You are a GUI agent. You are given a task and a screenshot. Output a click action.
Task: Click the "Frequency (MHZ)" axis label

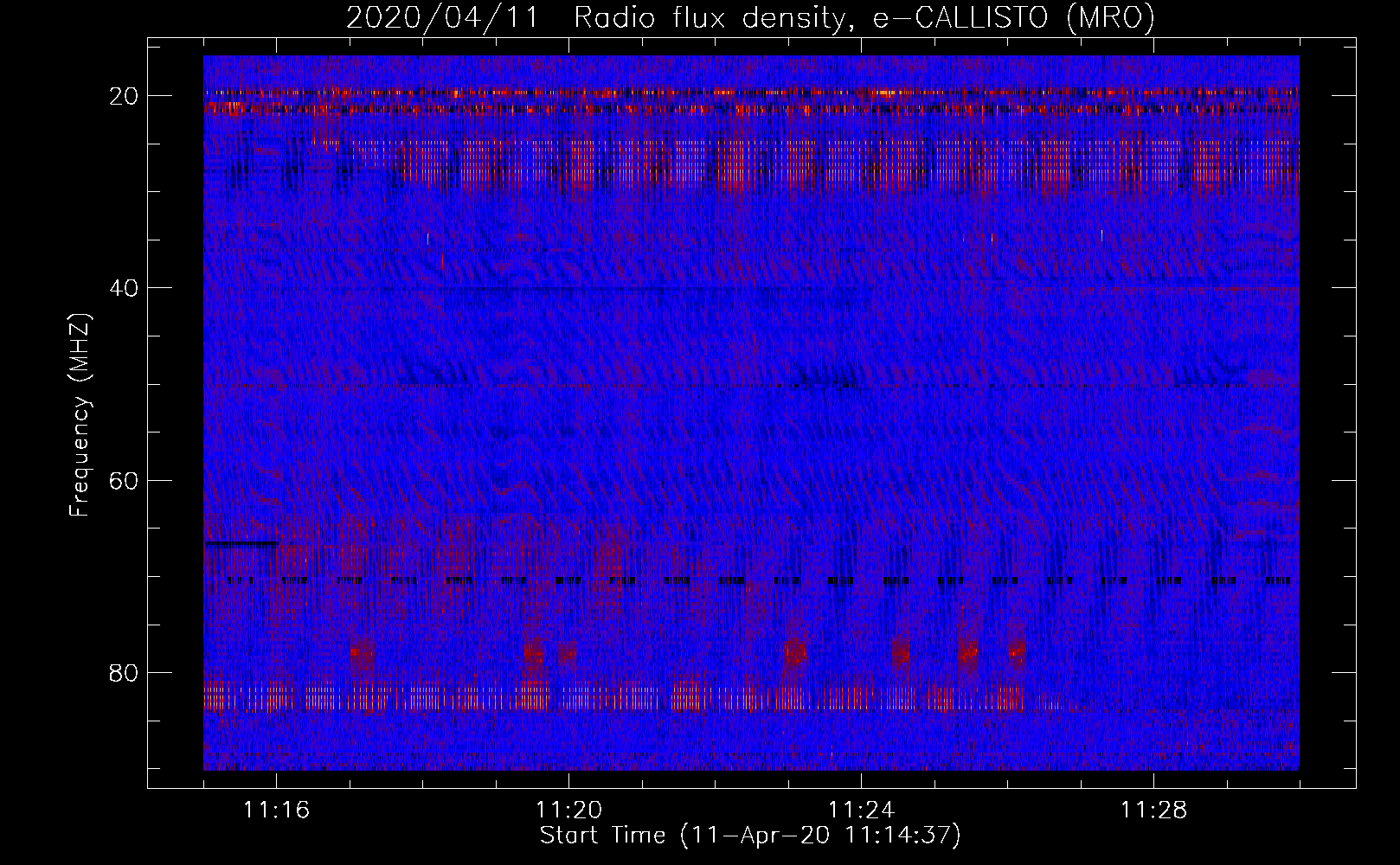(x=80, y=414)
